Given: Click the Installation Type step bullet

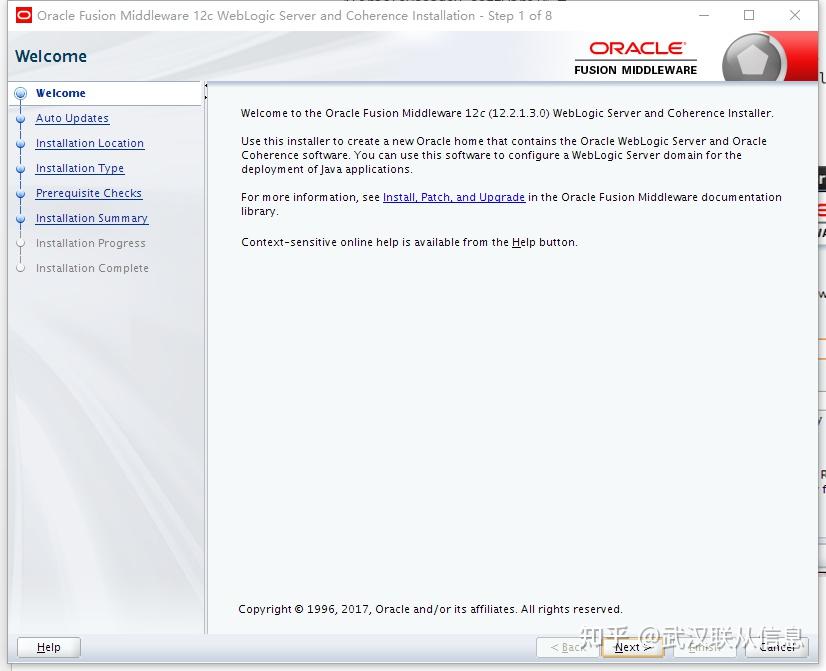Looking at the screenshot, I should tap(22, 168).
